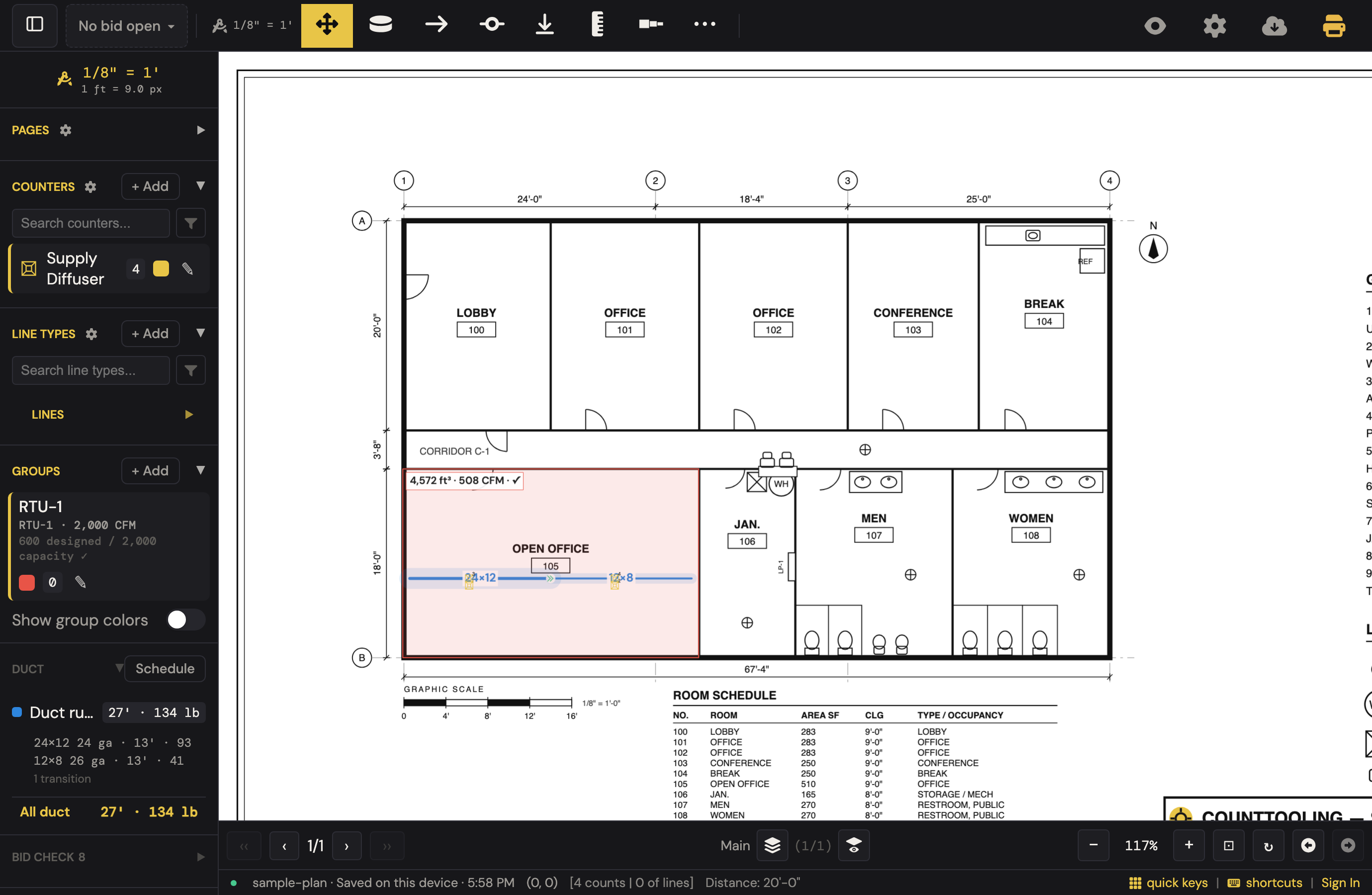Open COUNTERS settings gear
This screenshot has width=1372, height=895.
[90, 187]
